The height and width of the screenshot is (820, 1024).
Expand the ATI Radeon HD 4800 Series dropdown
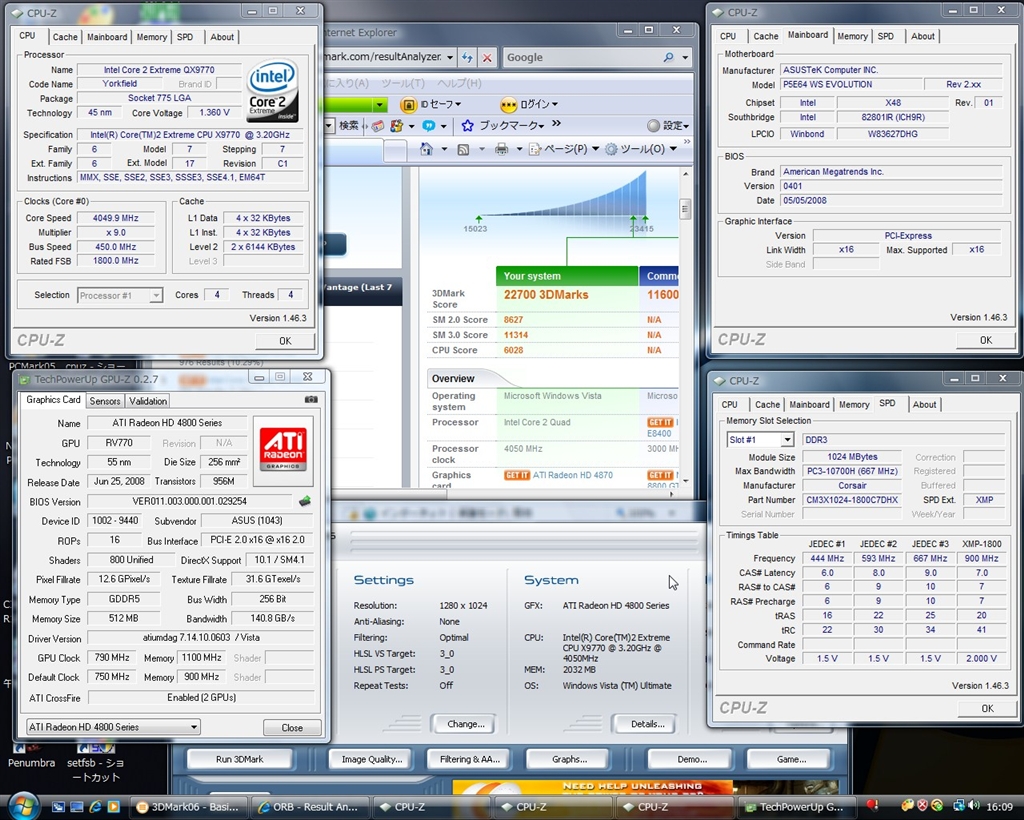click(194, 727)
